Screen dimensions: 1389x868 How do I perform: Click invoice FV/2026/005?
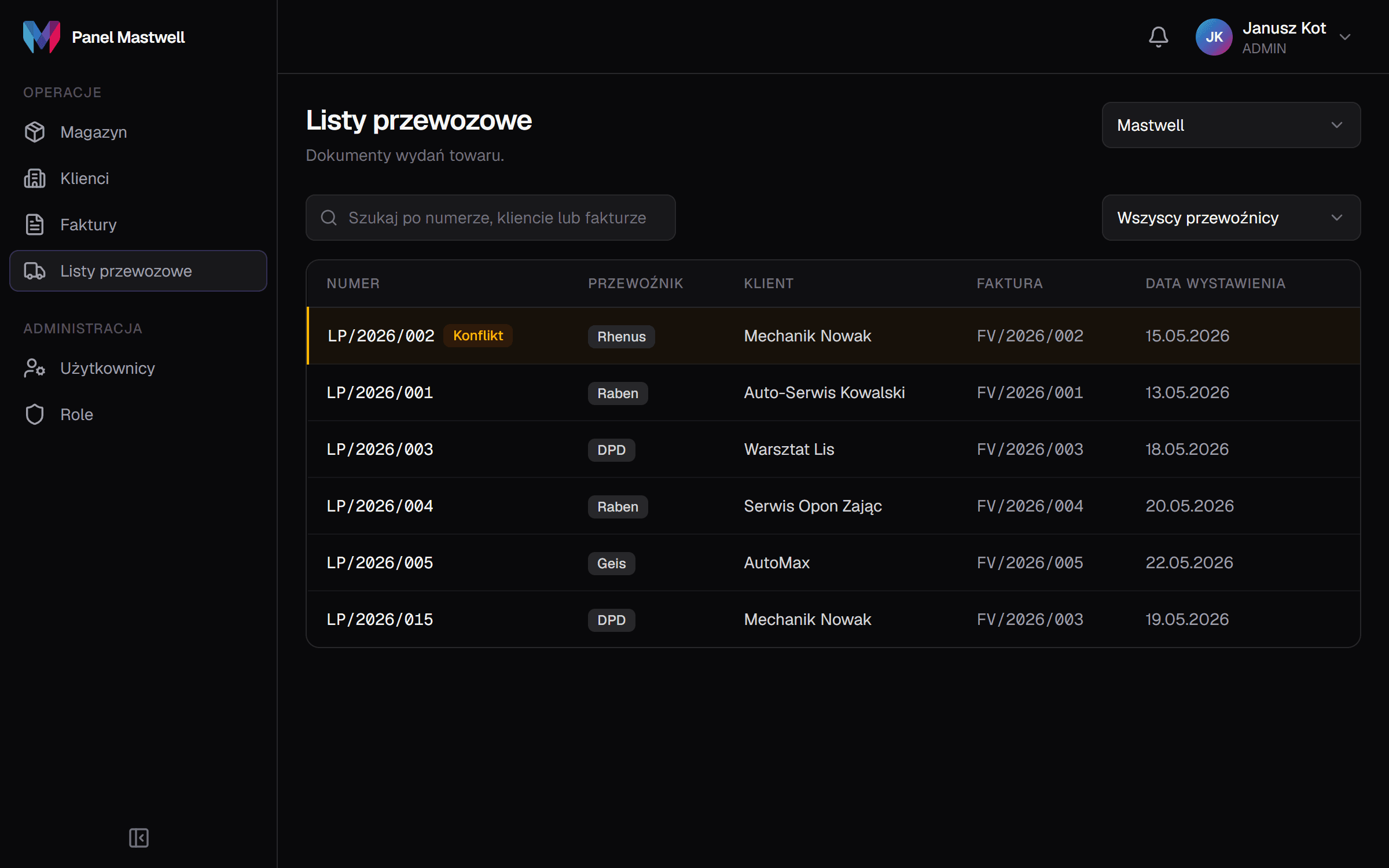1030,563
